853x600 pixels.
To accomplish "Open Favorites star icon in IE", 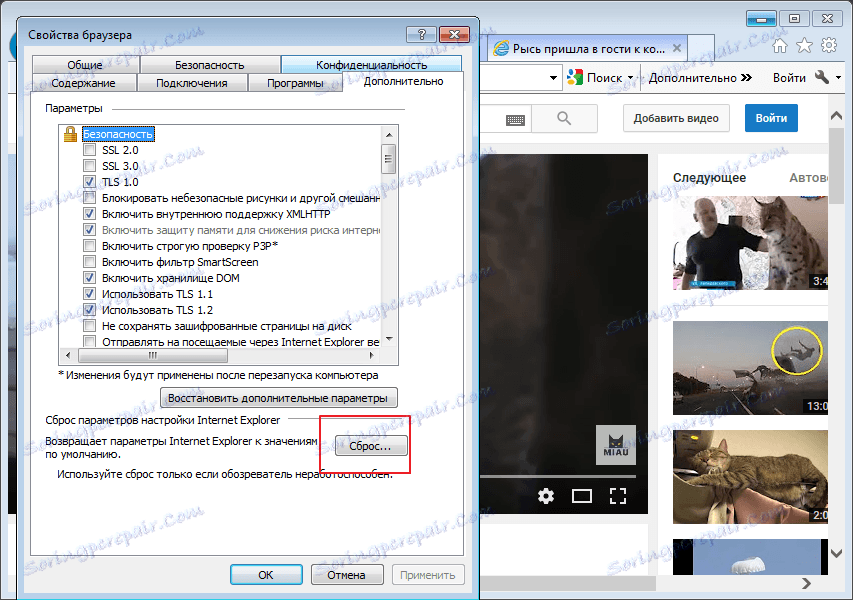I will coord(804,46).
